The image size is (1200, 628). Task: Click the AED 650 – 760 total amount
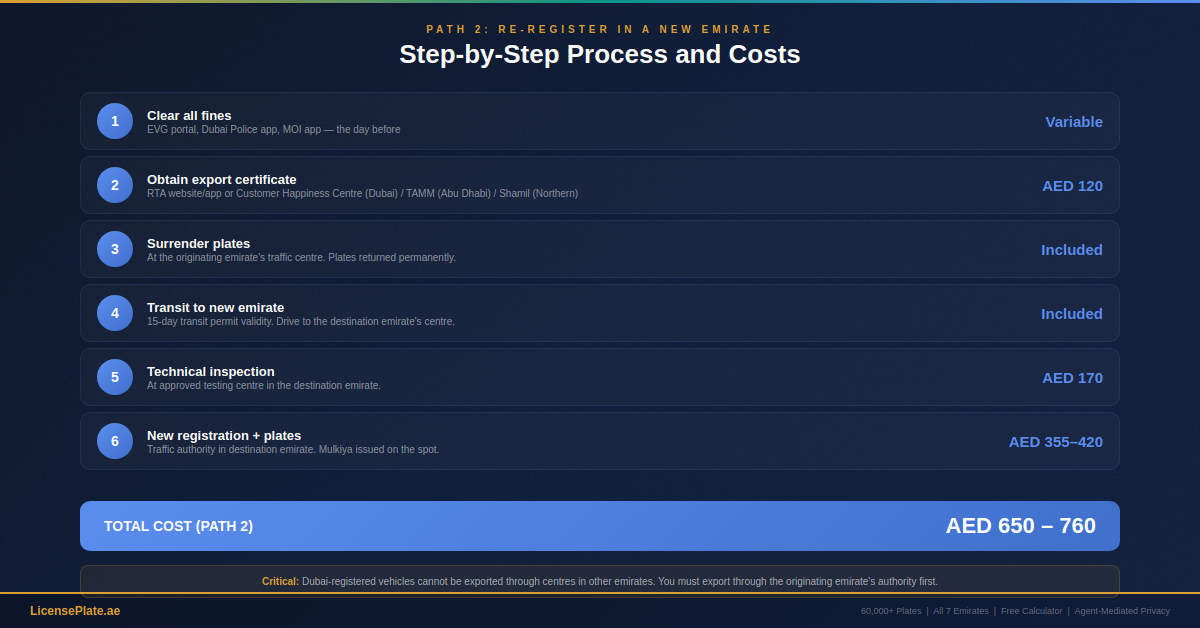[1020, 526]
